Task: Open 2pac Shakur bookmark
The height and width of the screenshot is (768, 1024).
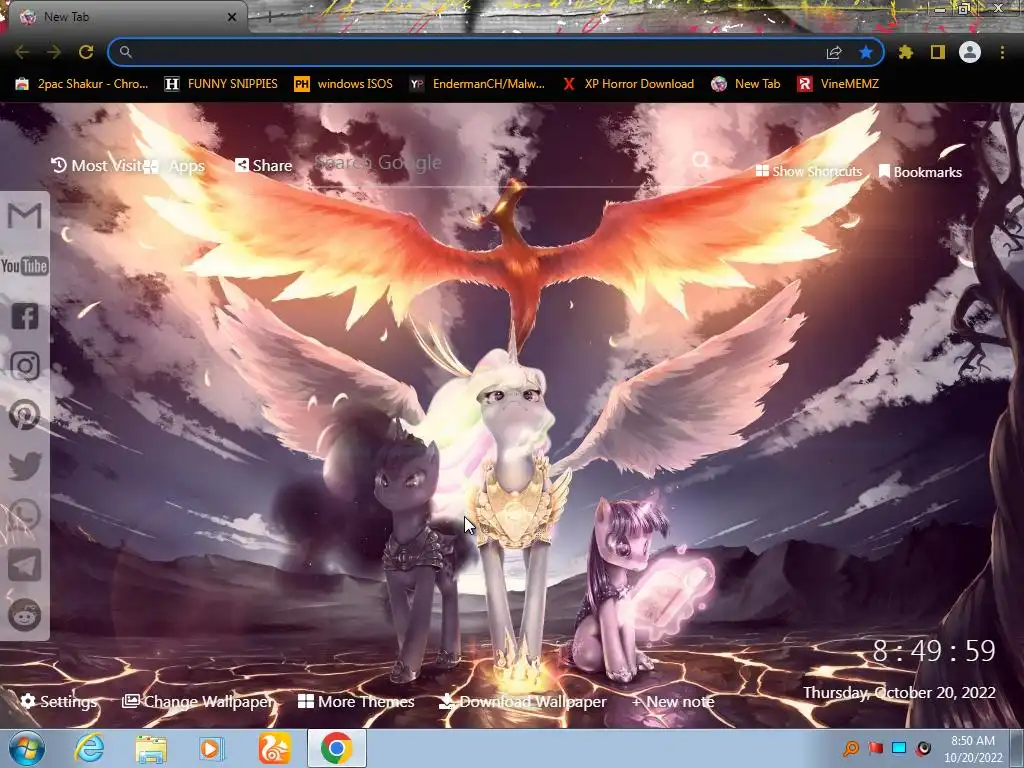Action: tap(82, 84)
